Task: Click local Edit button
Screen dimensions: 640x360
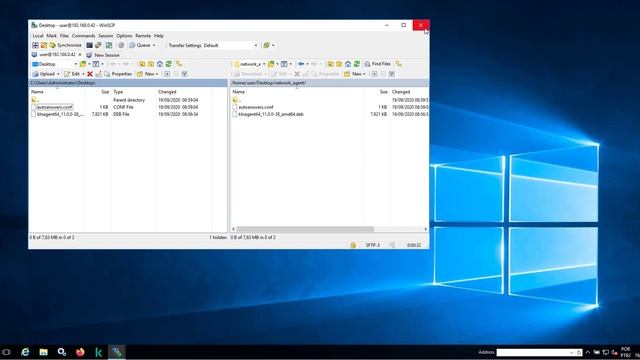Action: coord(72,74)
